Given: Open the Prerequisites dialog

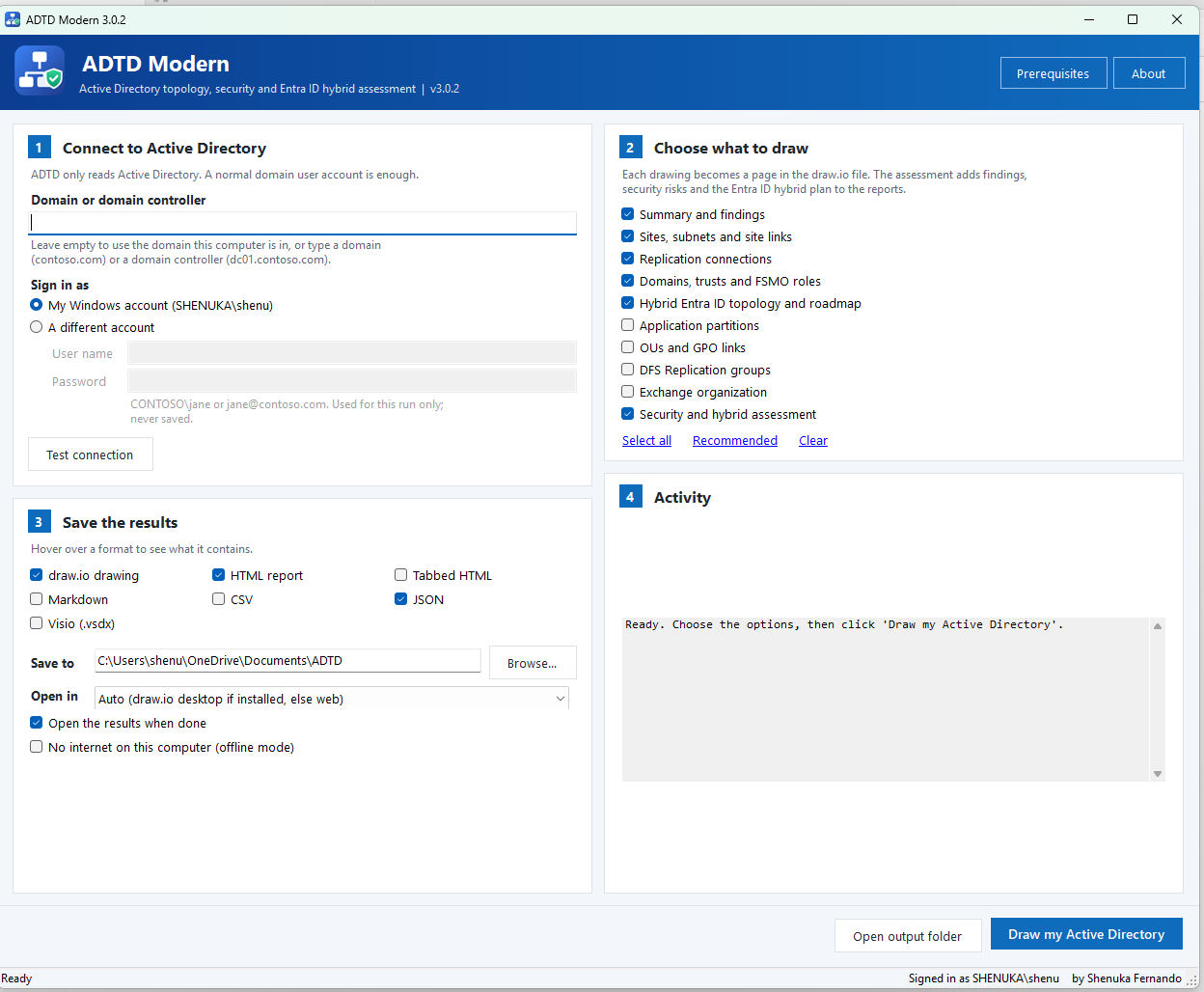Looking at the screenshot, I should 1053,73.
